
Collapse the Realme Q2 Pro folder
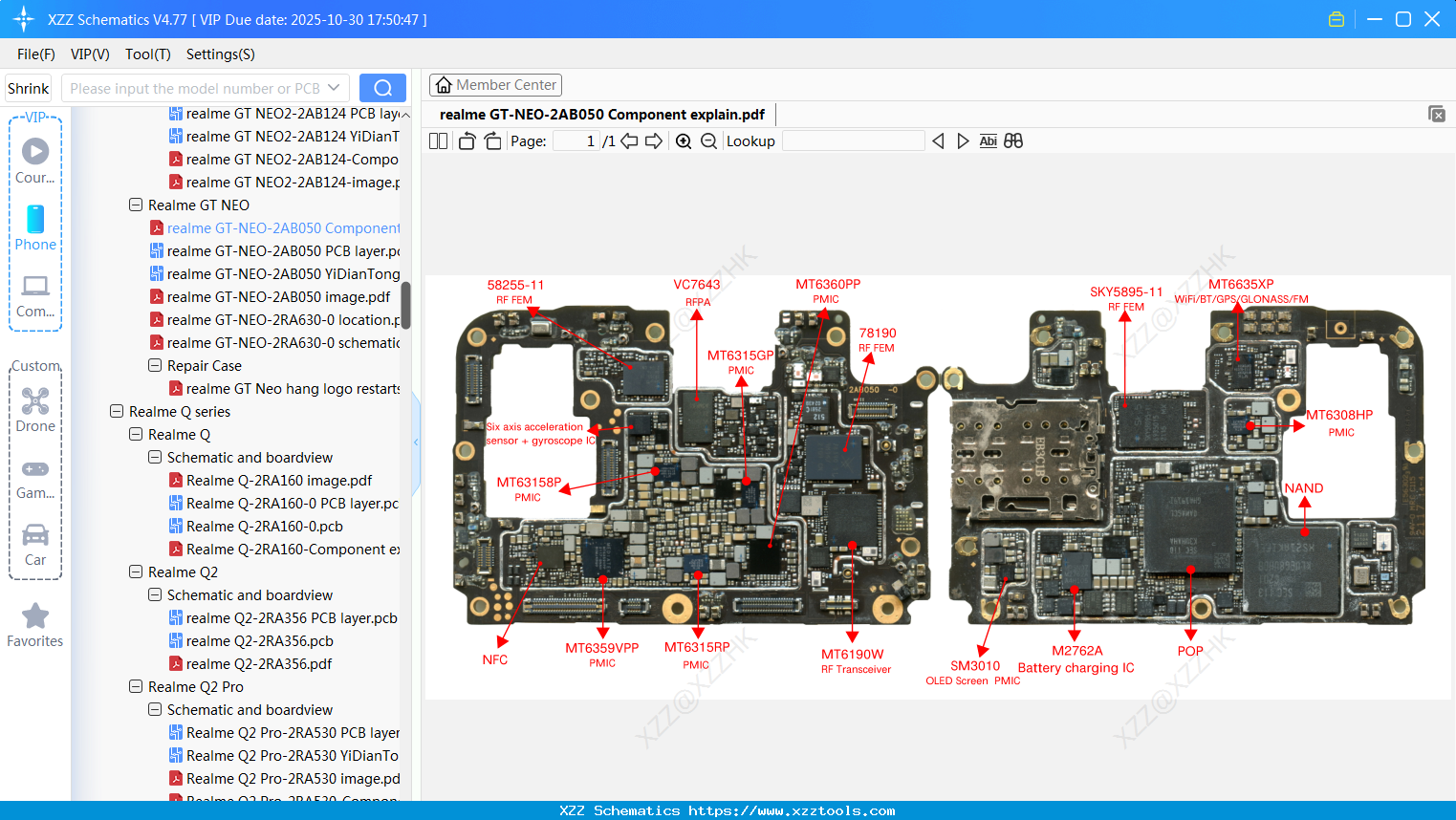pos(136,686)
